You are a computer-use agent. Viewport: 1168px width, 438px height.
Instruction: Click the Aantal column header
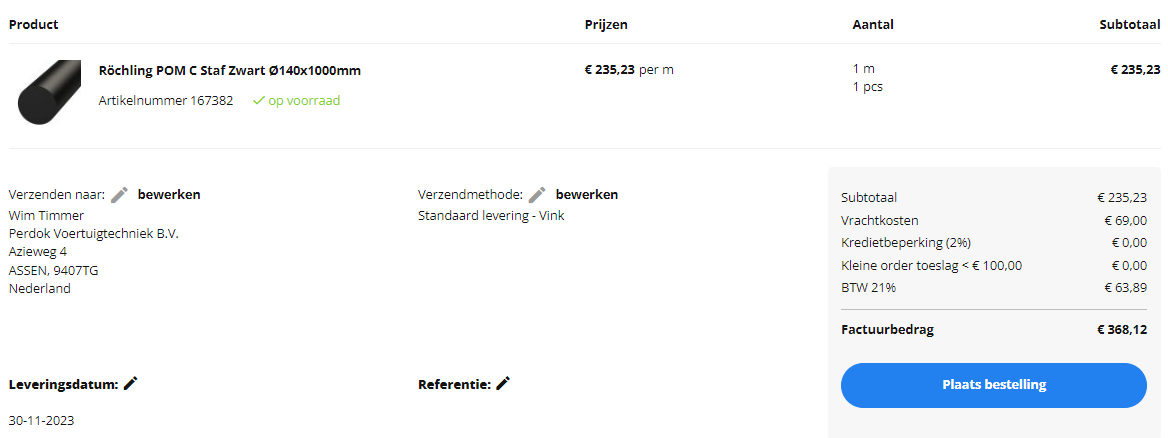click(x=873, y=24)
